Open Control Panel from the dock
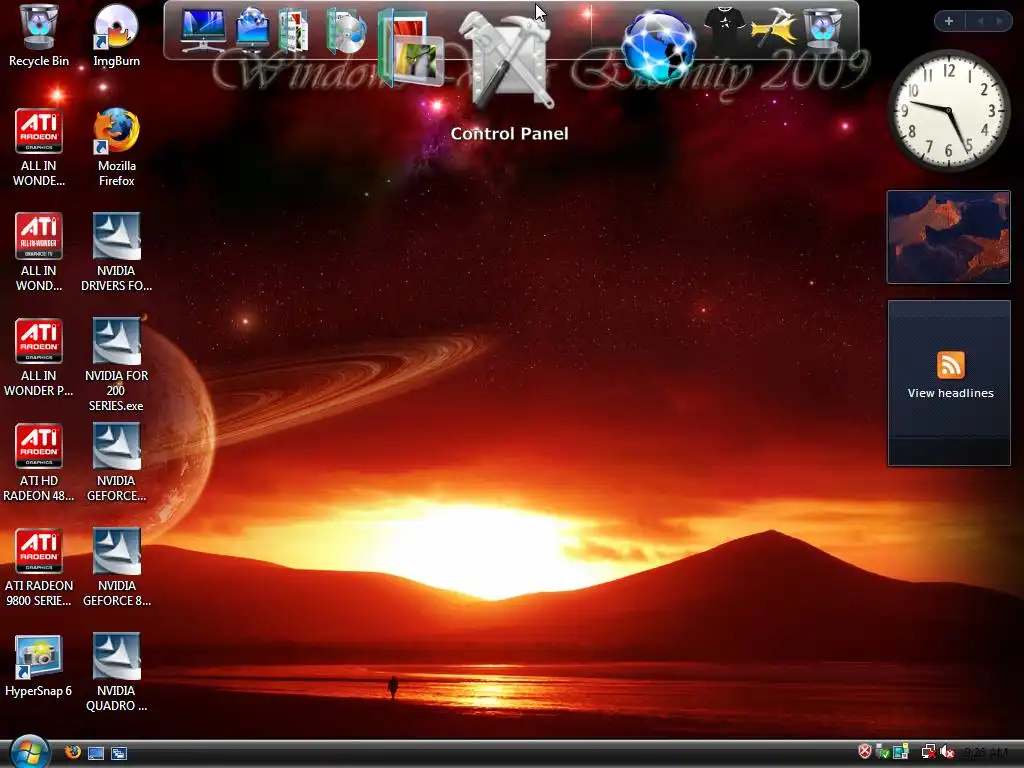1024x768 pixels. 507,62
